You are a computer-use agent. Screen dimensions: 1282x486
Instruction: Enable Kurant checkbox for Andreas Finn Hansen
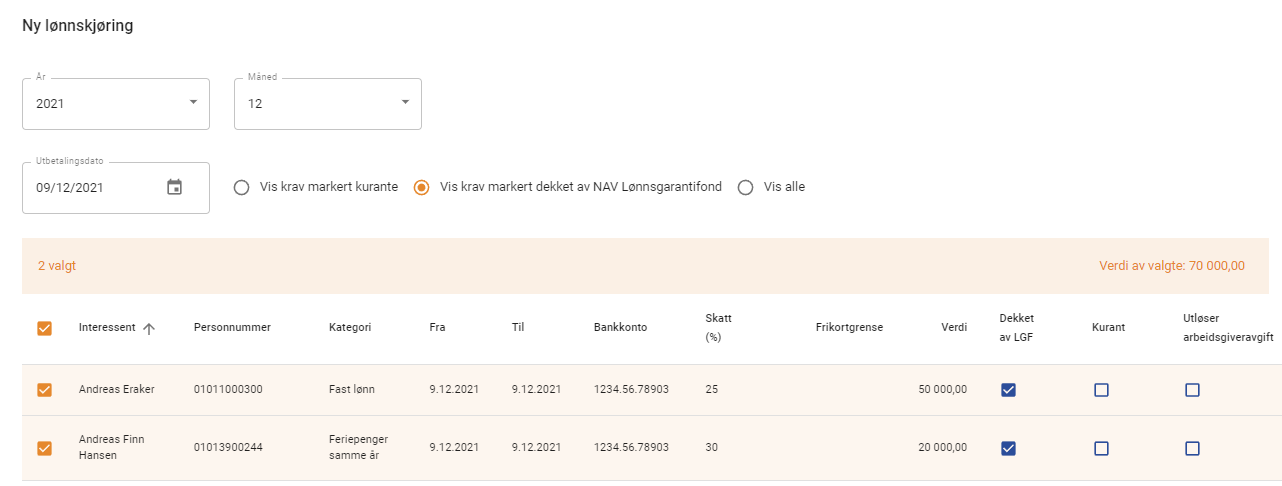(x=1101, y=448)
